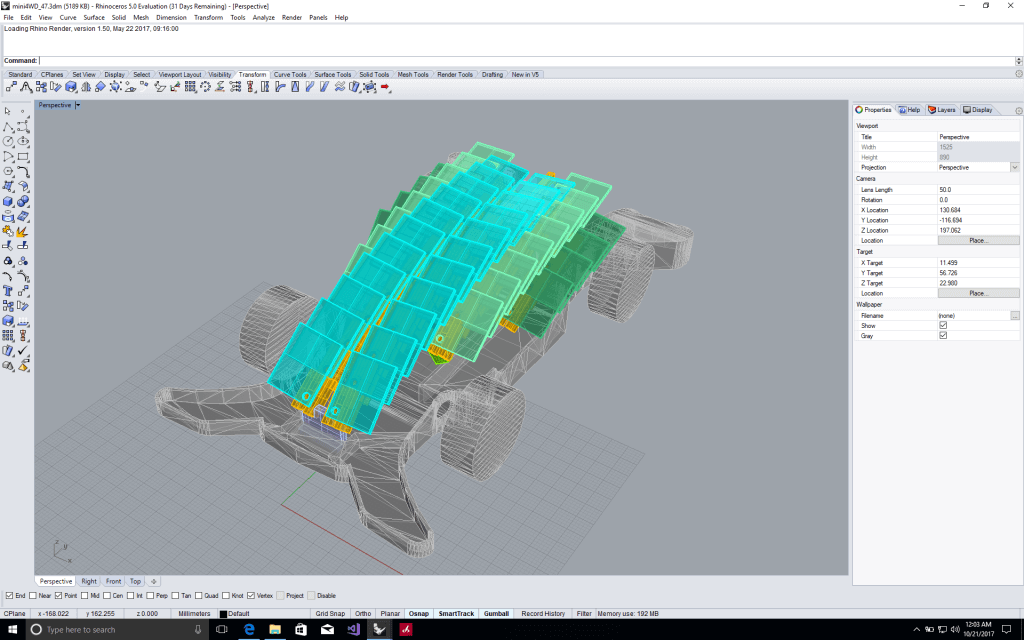
Task: Uncheck the Vertex object snap
Action: pos(251,596)
